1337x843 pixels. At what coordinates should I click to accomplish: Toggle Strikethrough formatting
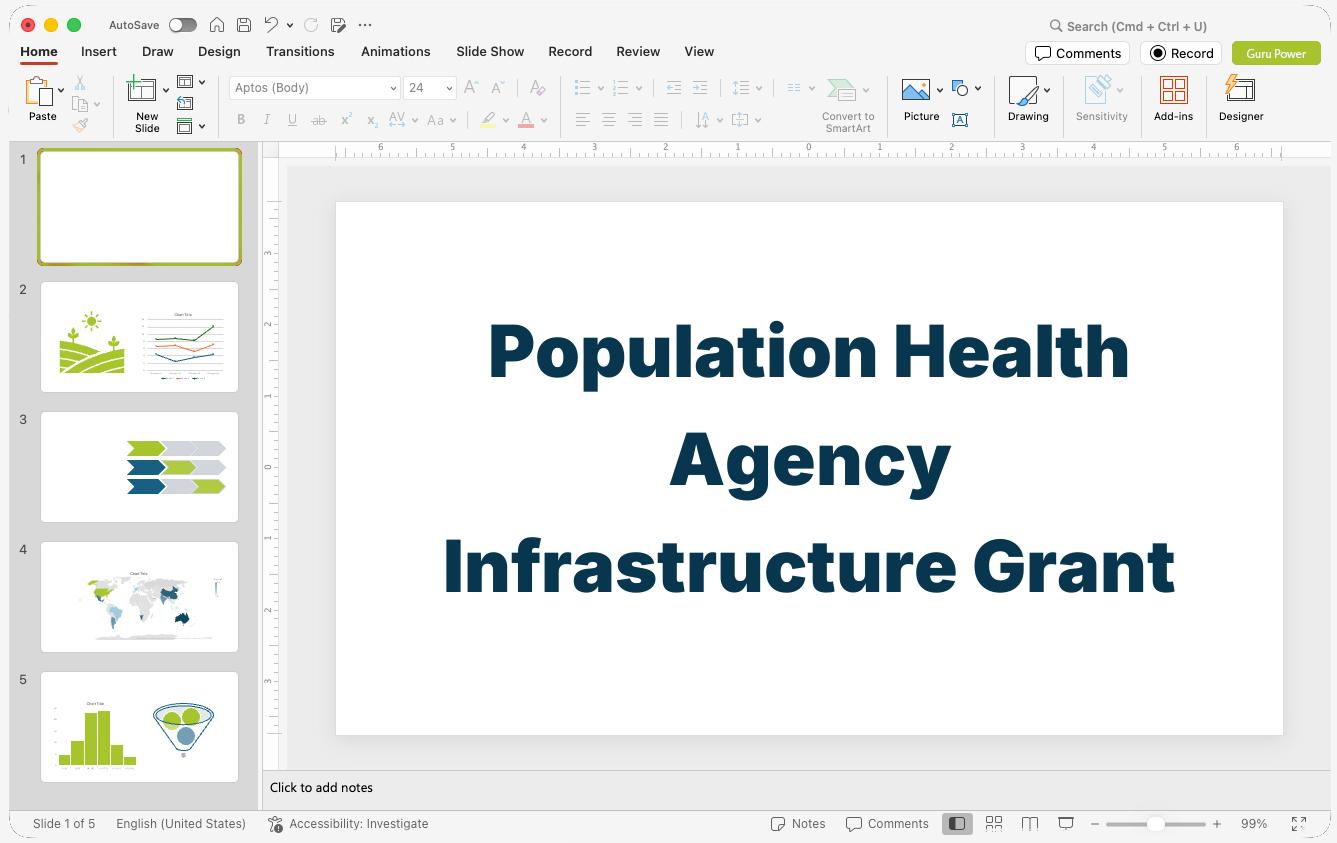(x=319, y=120)
